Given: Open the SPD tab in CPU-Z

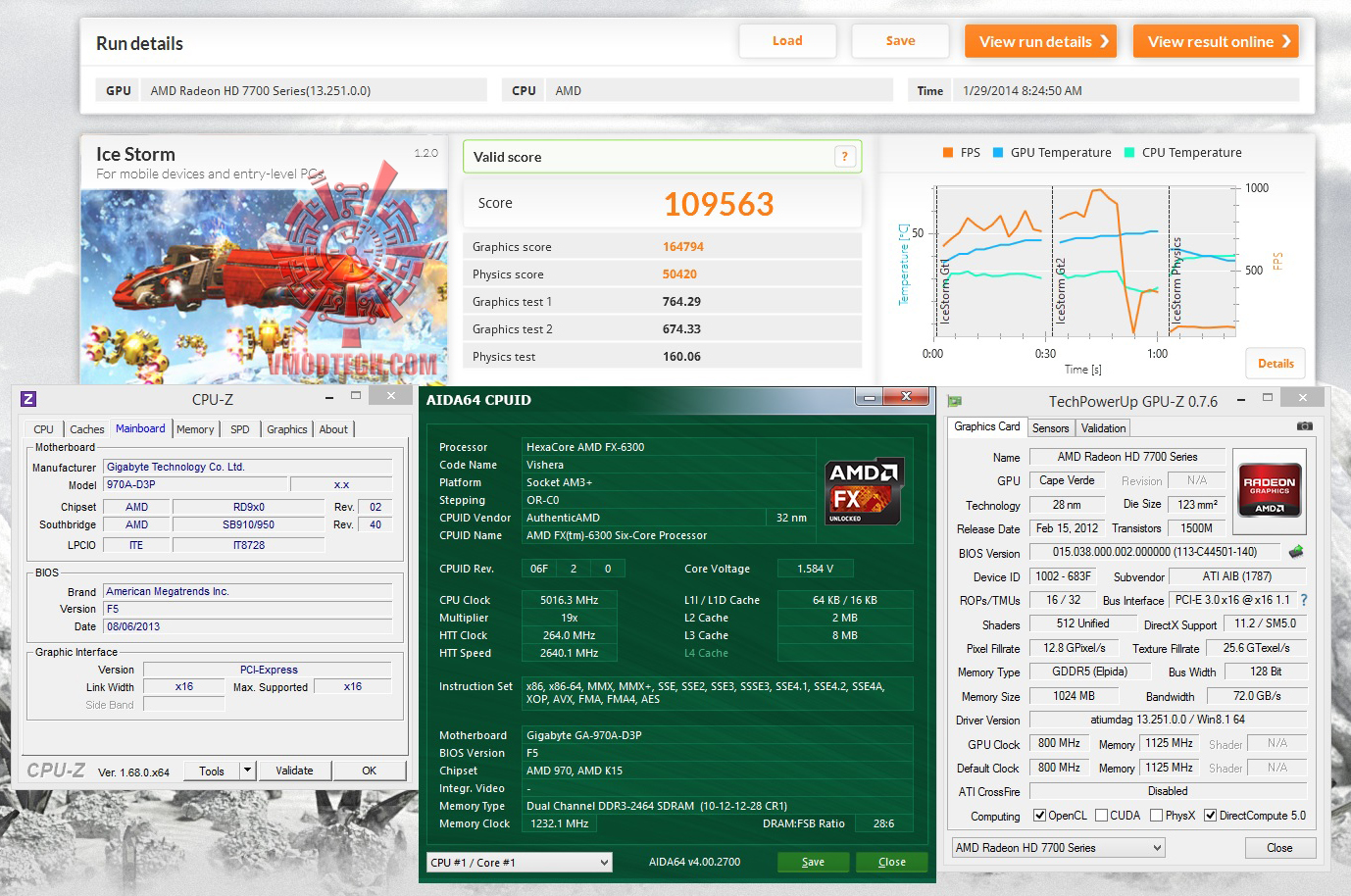Looking at the screenshot, I should (240, 429).
